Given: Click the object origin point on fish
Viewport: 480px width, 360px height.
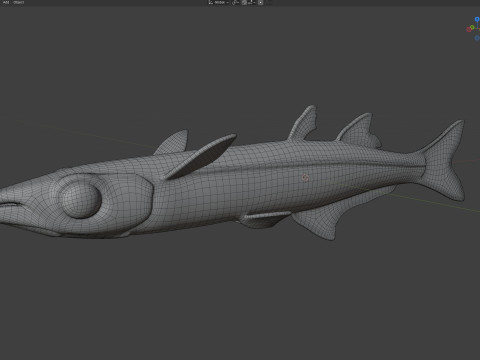Looking at the screenshot, I should [x=305, y=178].
